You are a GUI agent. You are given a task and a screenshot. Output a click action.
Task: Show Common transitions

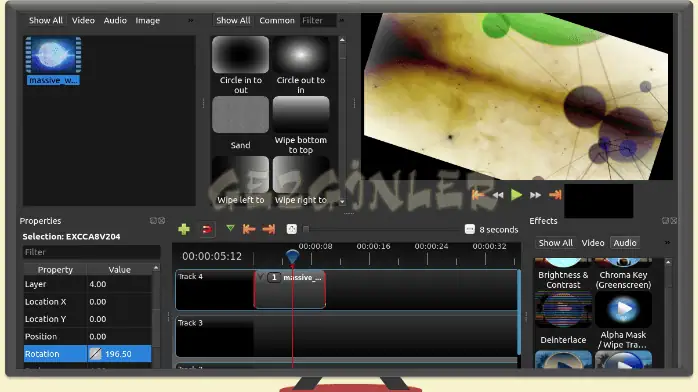(277, 20)
